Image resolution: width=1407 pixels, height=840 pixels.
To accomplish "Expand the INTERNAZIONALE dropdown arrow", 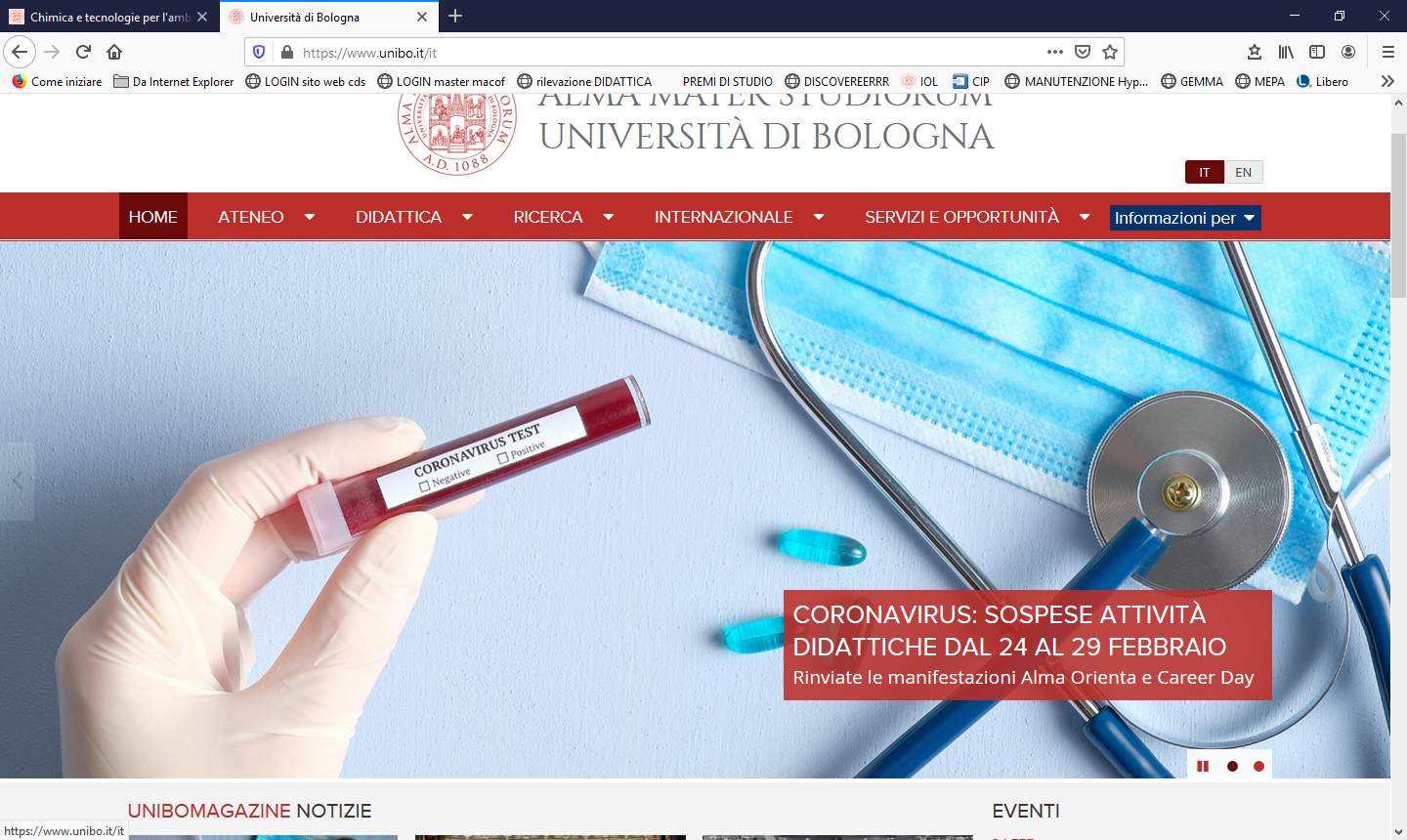I will click(x=819, y=217).
